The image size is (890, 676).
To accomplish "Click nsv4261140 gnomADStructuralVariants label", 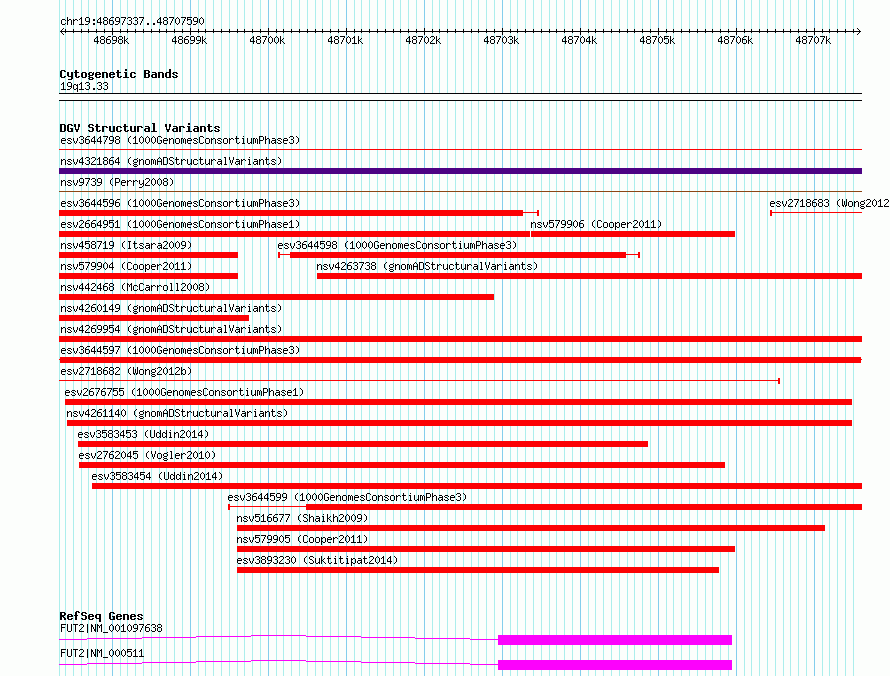I will click(x=177, y=413).
